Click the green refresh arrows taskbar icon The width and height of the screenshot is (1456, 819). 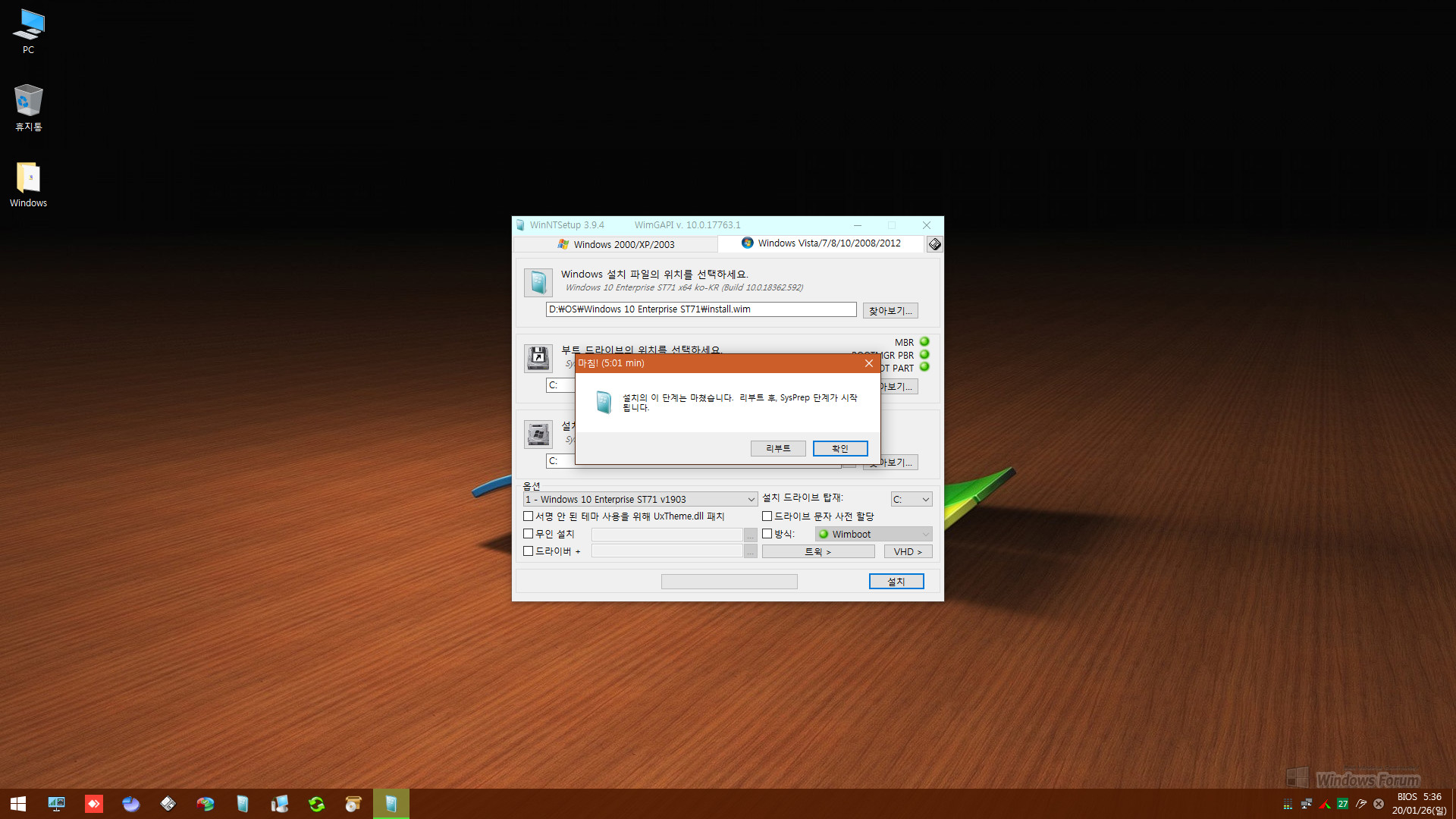[316, 804]
